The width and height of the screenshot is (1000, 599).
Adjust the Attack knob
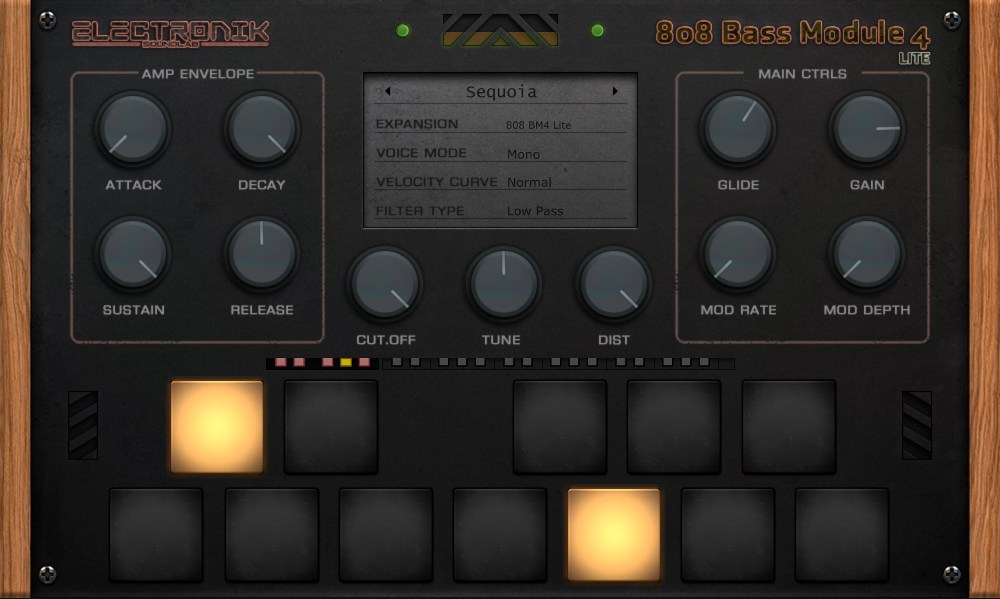point(131,128)
